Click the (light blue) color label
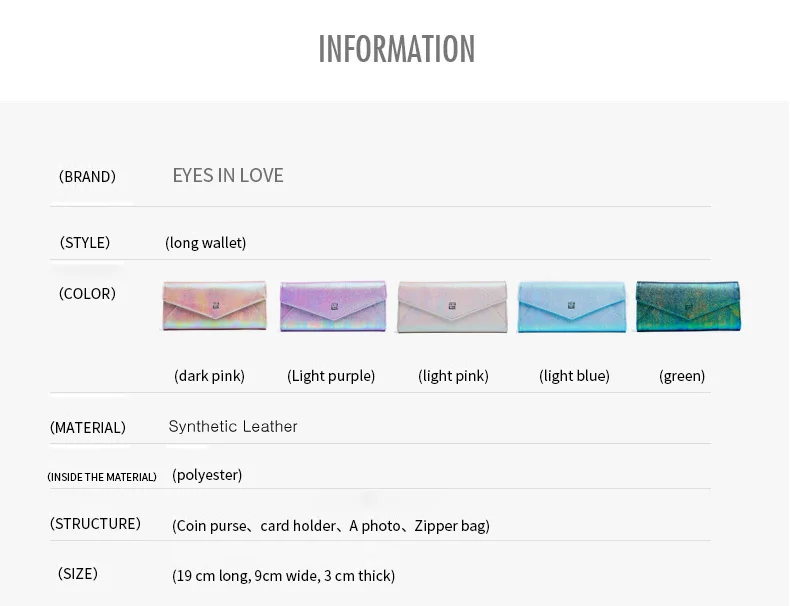The image size is (790, 606). 574,376
